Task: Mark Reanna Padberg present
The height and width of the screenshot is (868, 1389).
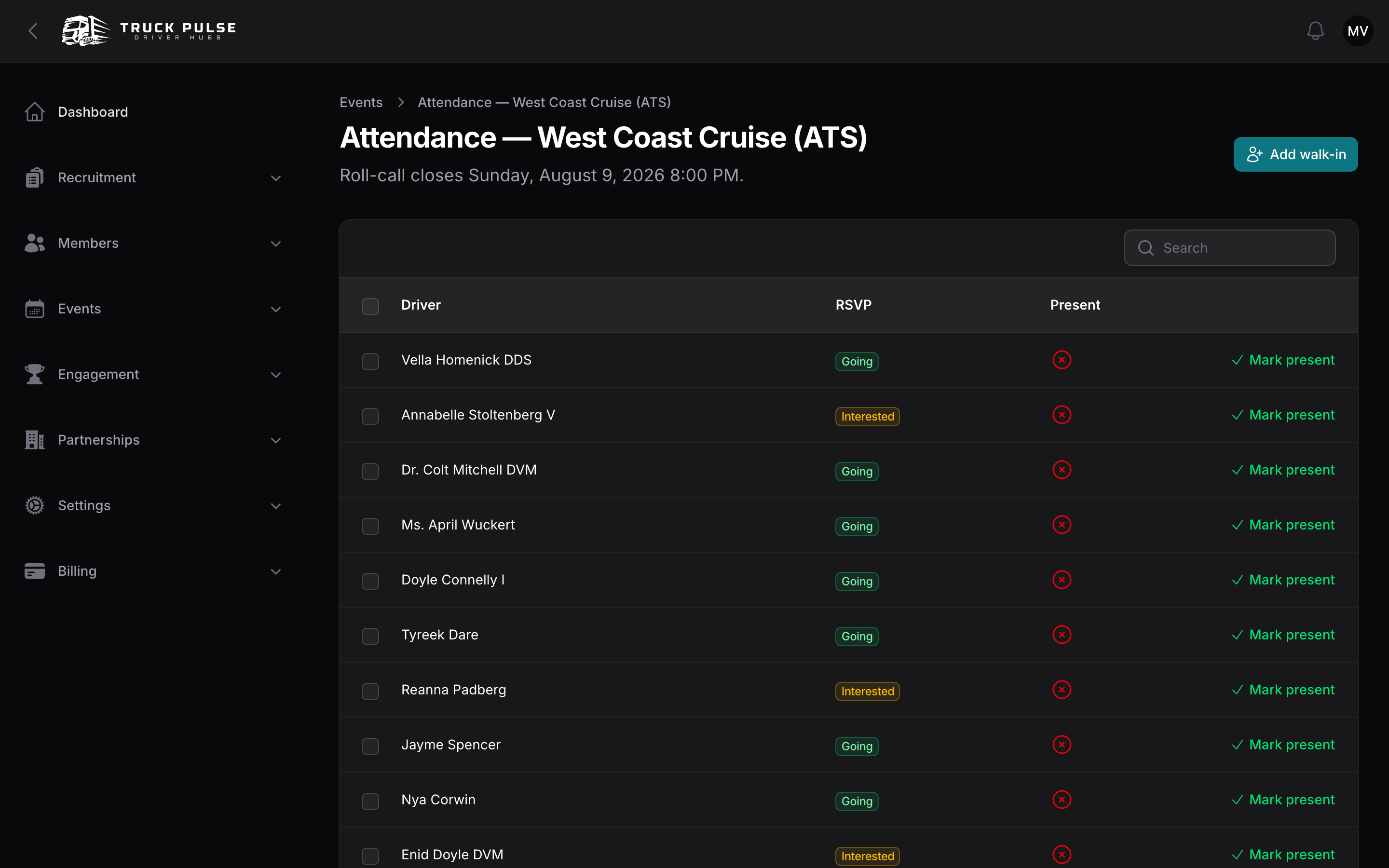Action: pos(1283,690)
